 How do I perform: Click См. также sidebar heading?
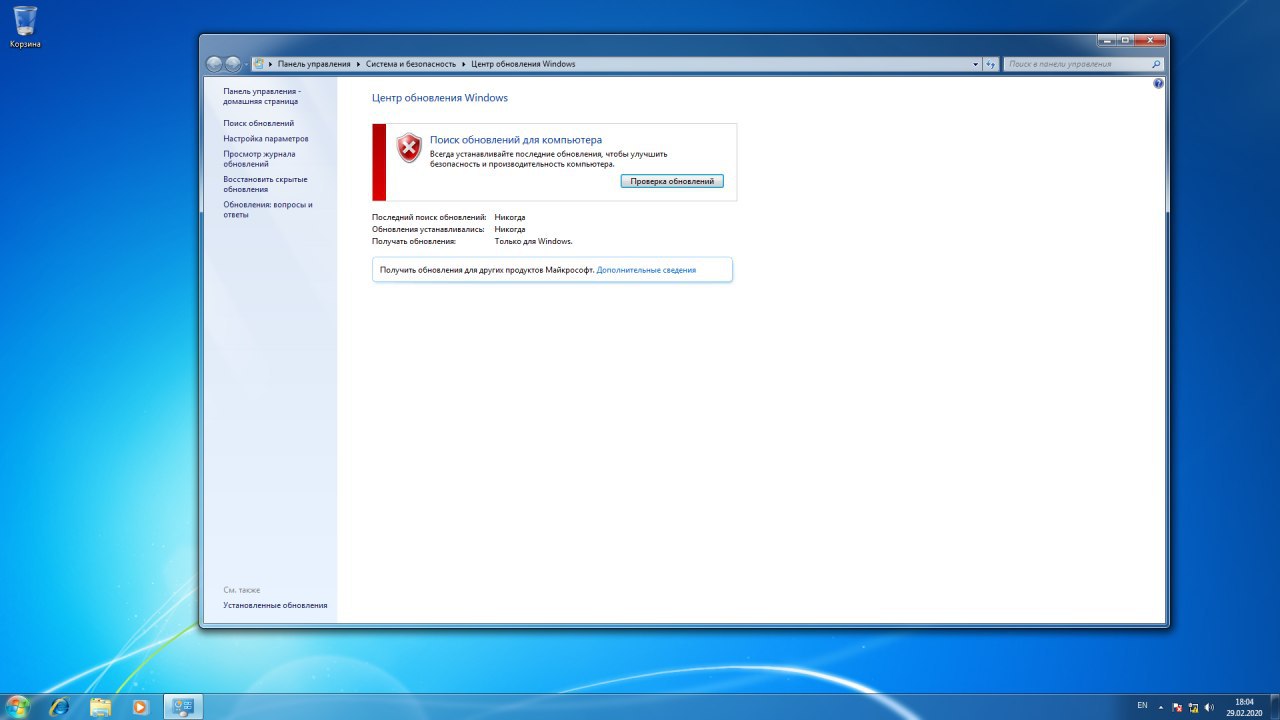[x=242, y=590]
